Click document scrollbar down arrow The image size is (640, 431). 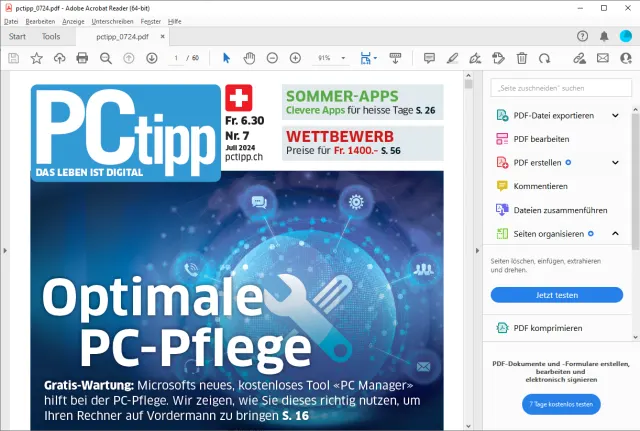(x=468, y=426)
